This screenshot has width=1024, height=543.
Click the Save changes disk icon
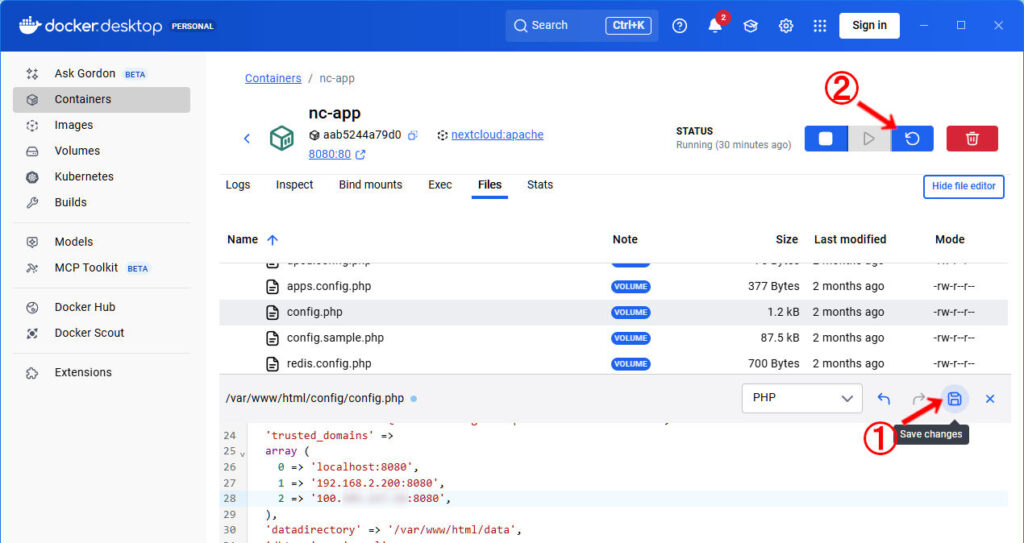point(954,399)
